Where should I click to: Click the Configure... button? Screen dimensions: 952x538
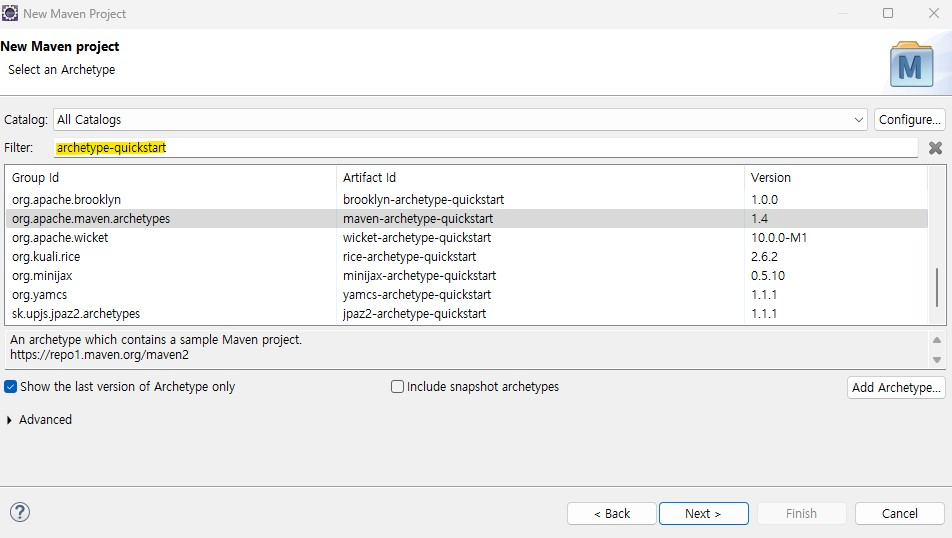[x=910, y=120]
